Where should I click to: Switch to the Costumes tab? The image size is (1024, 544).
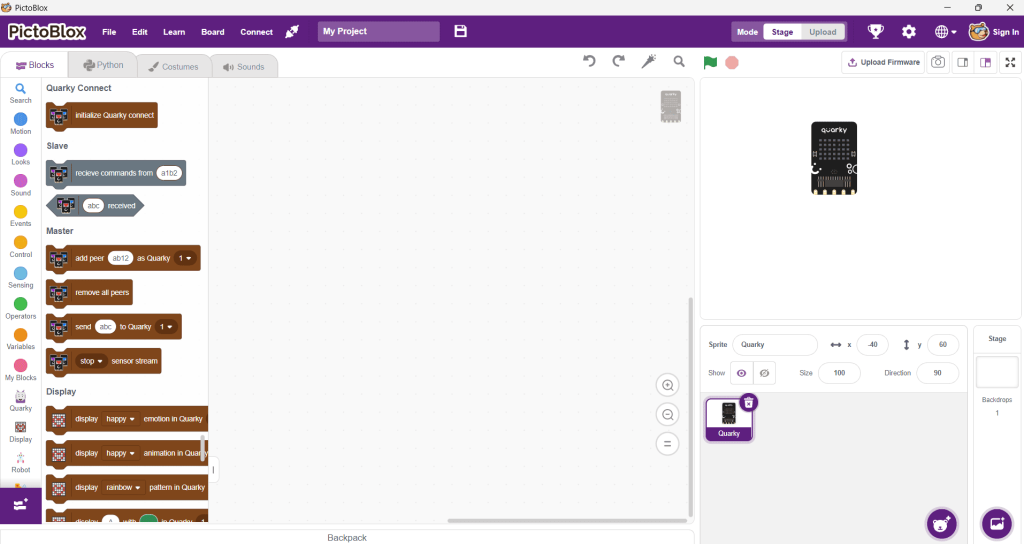pos(174,67)
